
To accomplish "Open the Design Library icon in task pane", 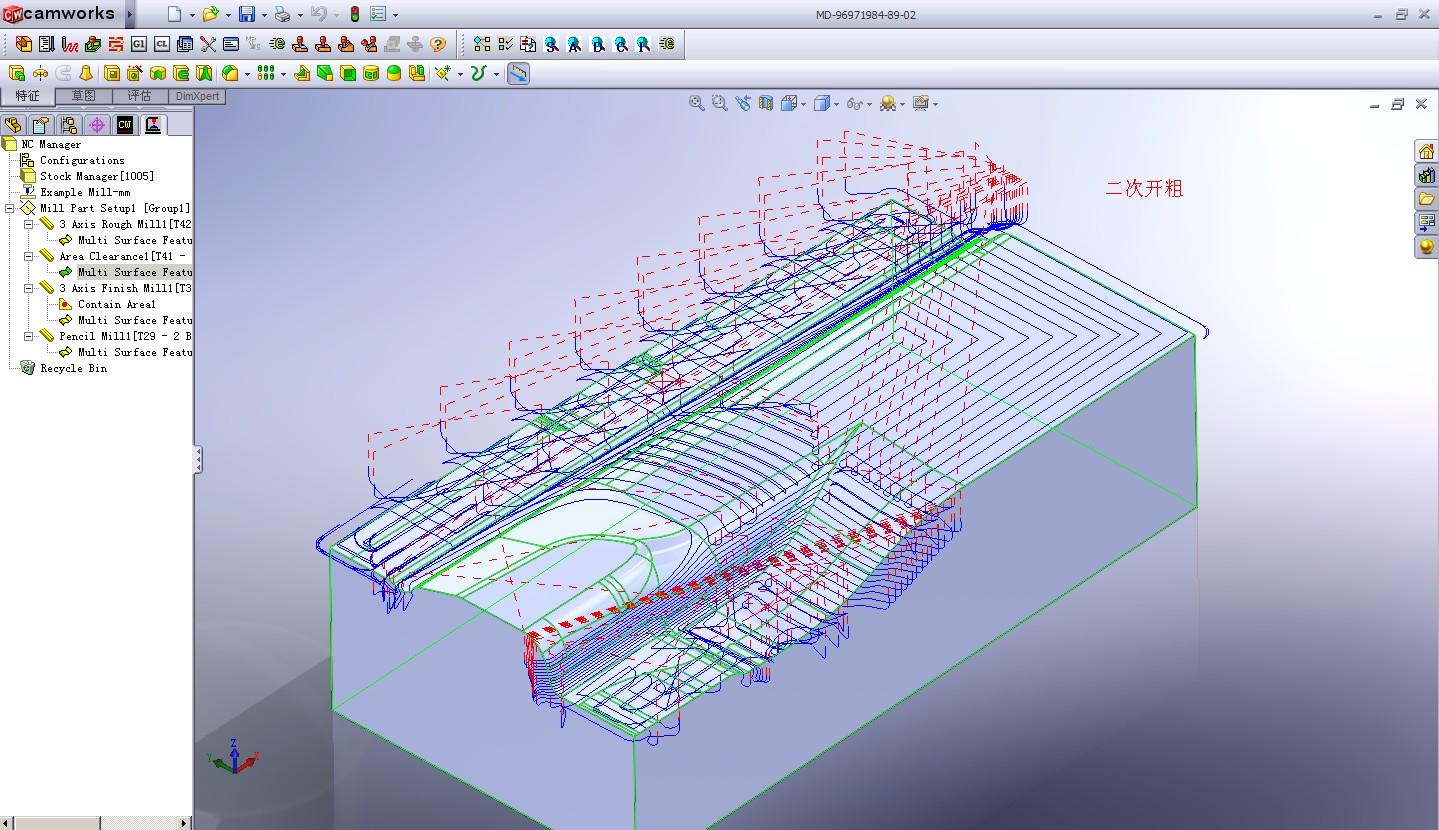I will pyautogui.click(x=1426, y=175).
